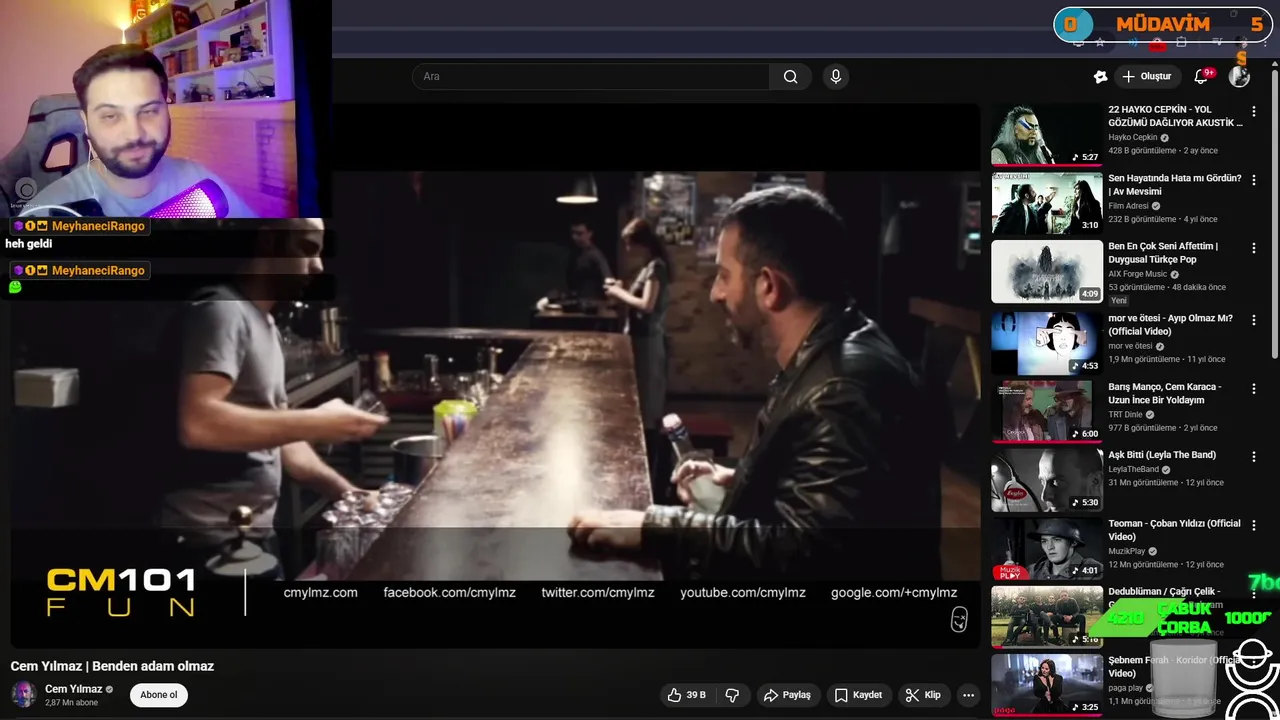1280x720 pixels.
Task: Dislike the video with thumbs down
Action: click(x=732, y=695)
